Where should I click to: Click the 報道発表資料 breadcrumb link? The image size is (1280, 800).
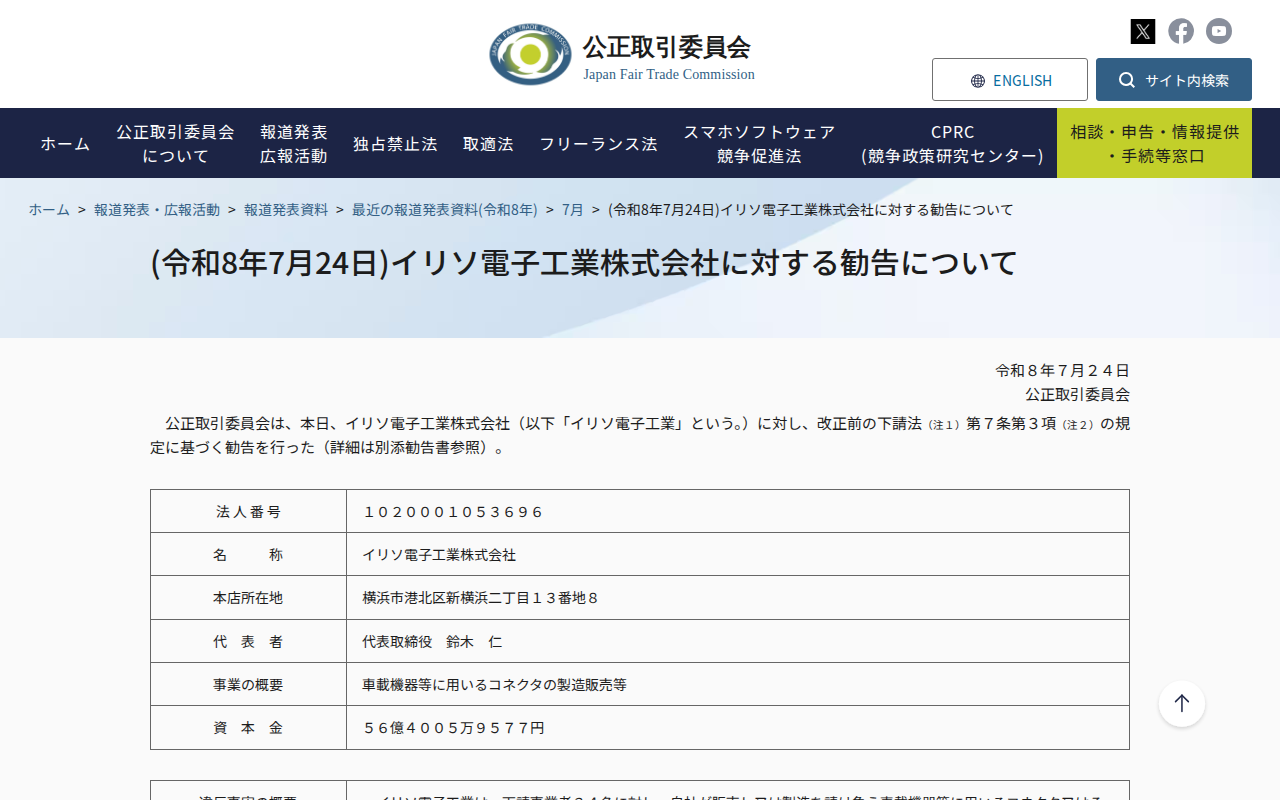coord(286,210)
